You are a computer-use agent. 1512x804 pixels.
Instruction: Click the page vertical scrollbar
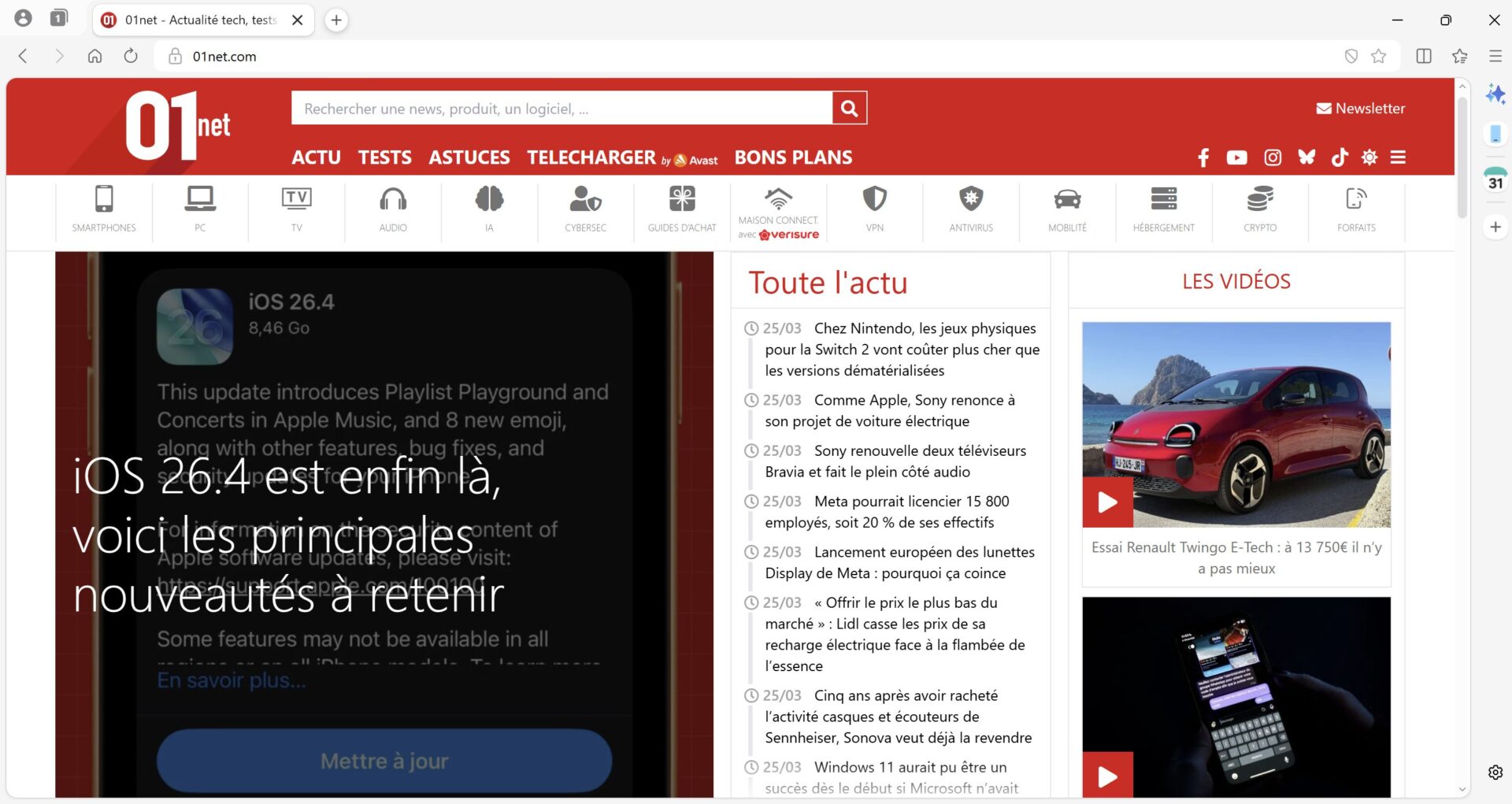tap(1462, 157)
